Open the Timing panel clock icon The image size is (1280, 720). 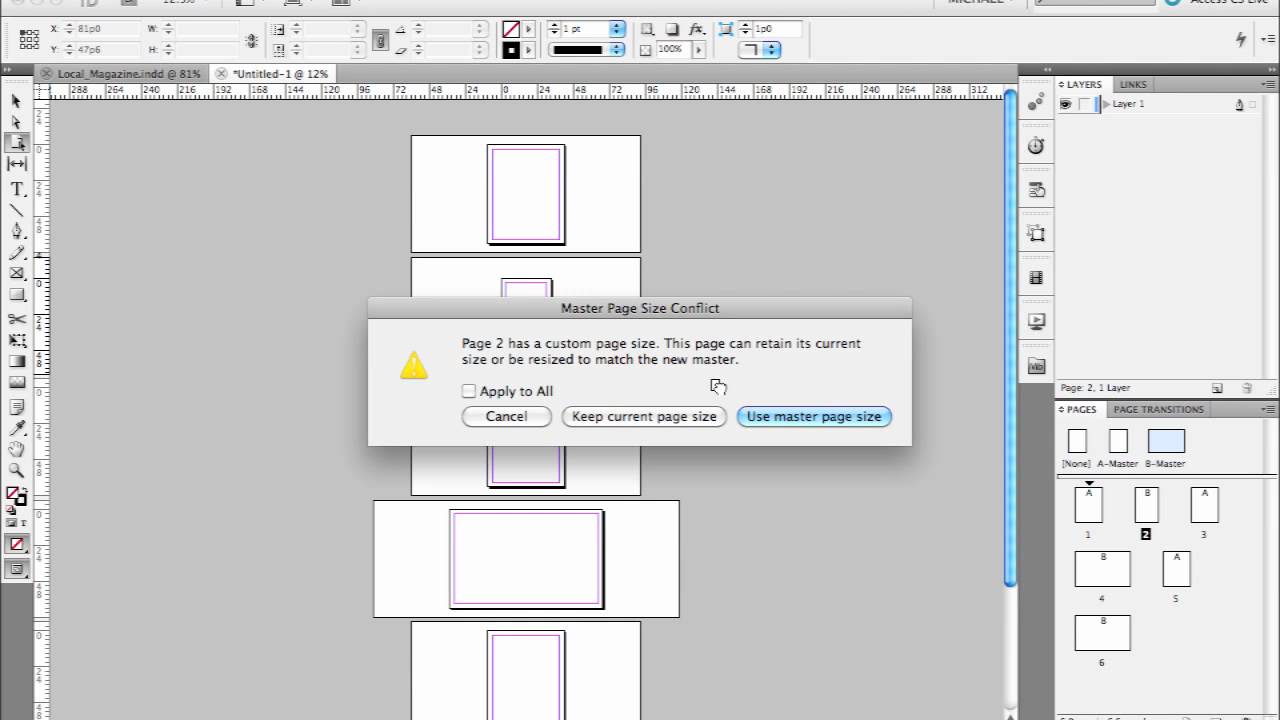point(1036,146)
